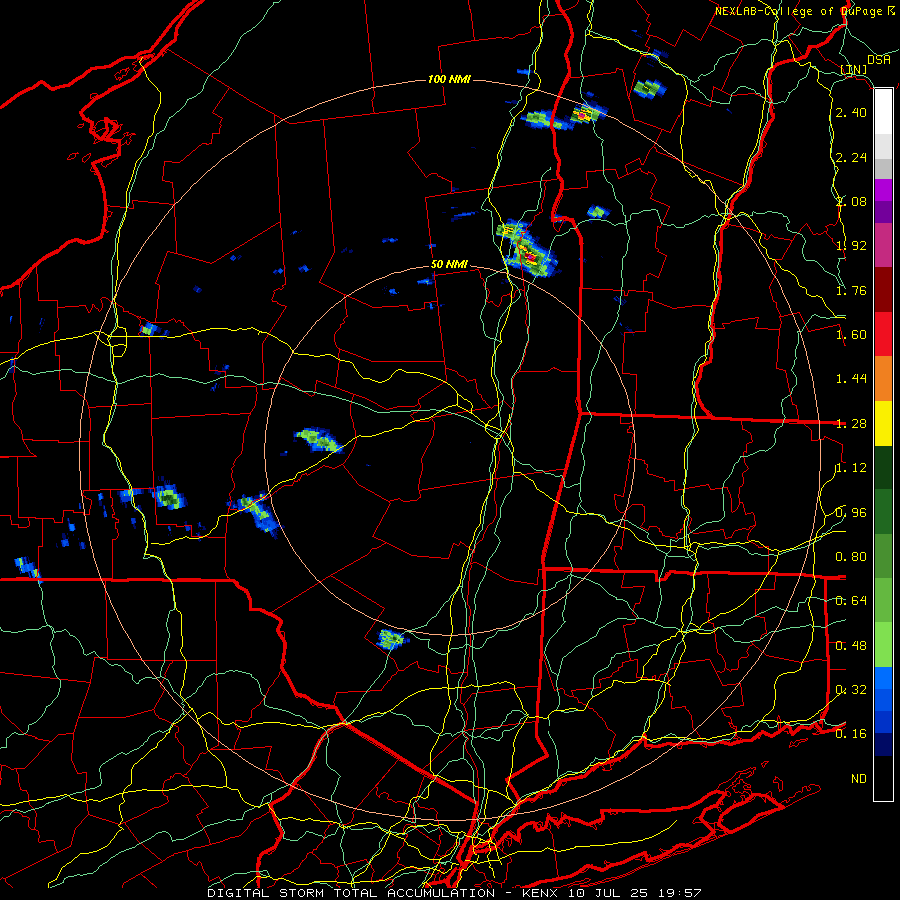Click the white swatch beside 2.40

pyautogui.click(x=883, y=111)
